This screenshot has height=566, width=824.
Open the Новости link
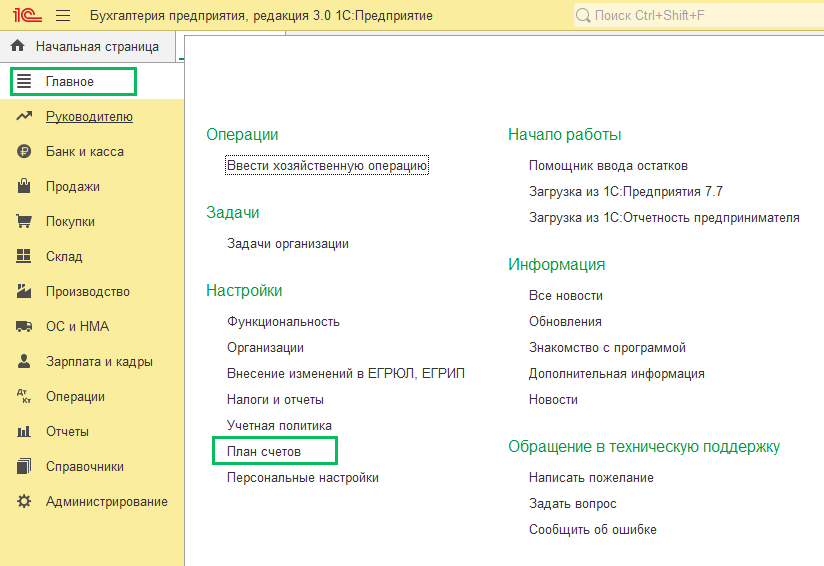pos(553,399)
